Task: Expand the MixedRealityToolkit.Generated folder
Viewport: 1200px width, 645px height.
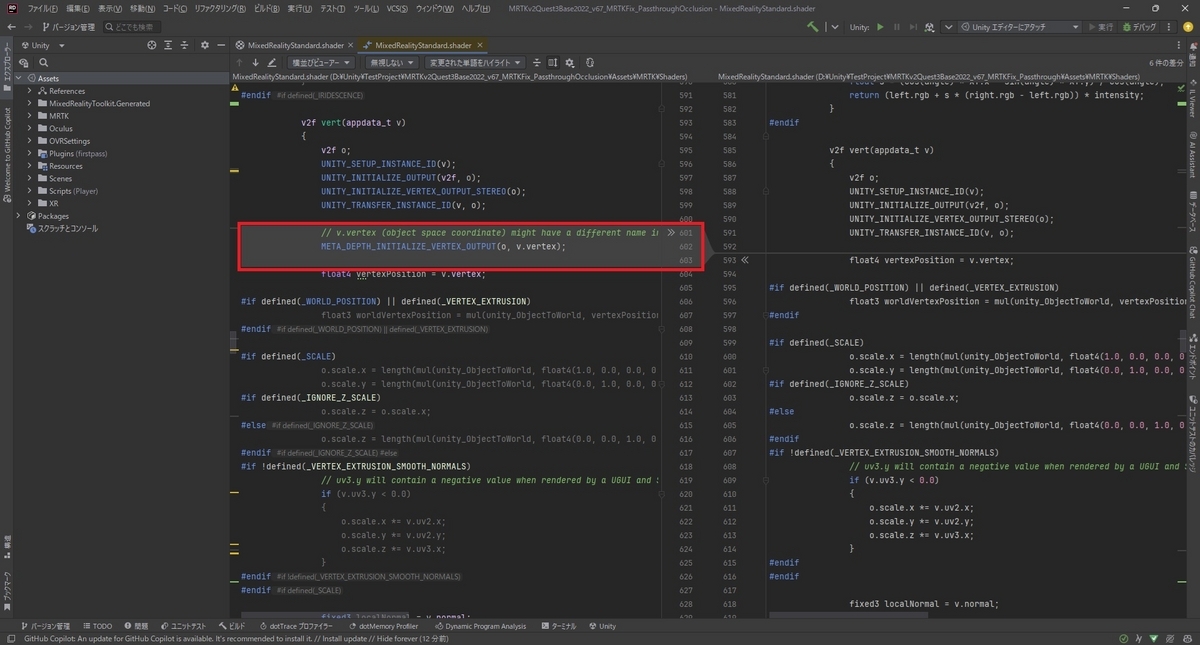Action: pos(31,103)
